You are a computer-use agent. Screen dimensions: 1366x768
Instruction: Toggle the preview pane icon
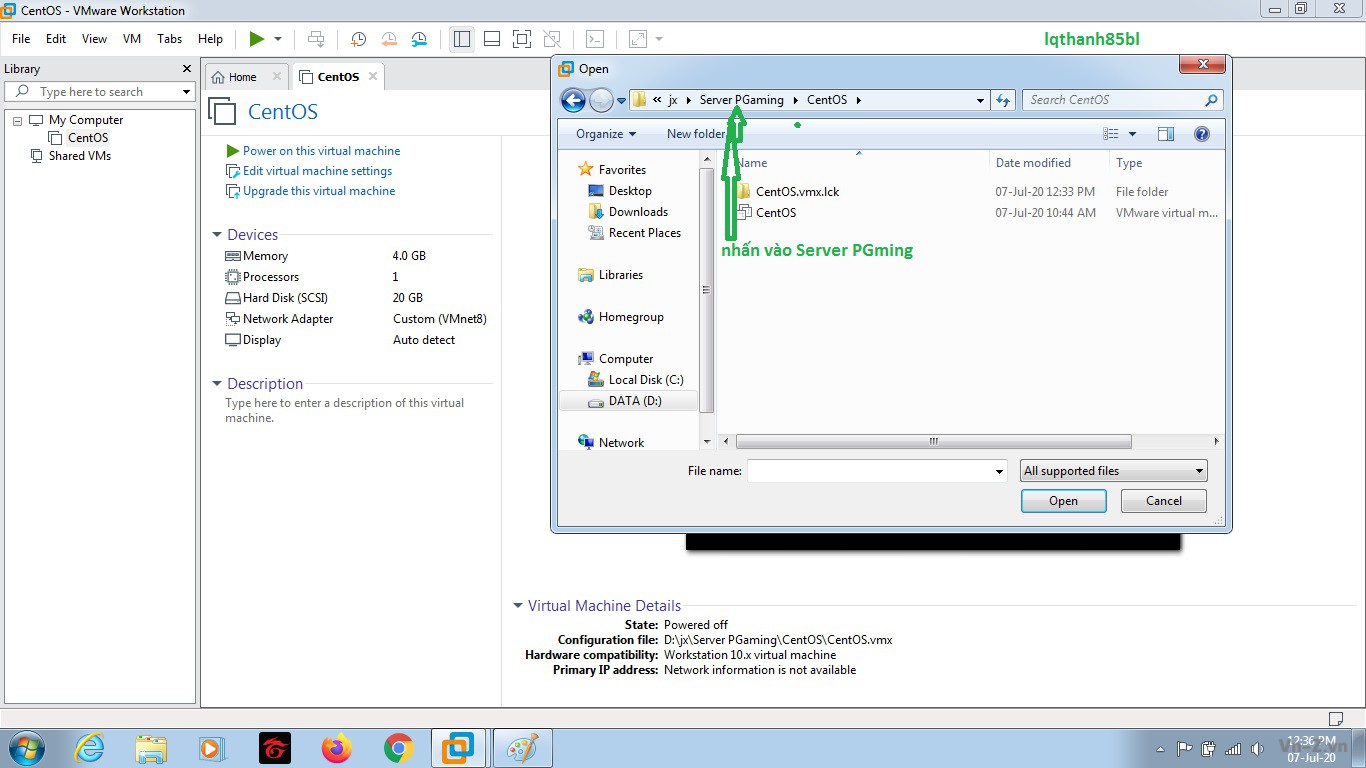pyautogui.click(x=1166, y=134)
